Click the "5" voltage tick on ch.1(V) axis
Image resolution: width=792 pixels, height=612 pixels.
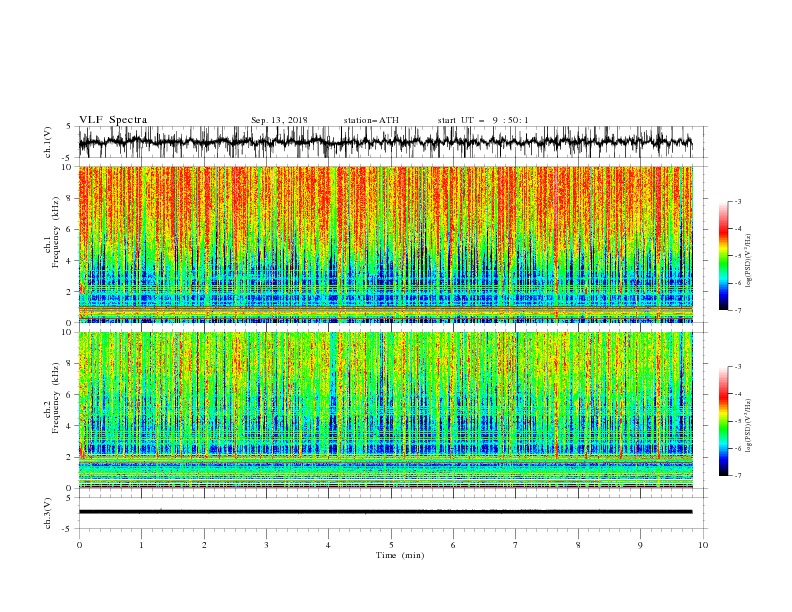(x=69, y=127)
